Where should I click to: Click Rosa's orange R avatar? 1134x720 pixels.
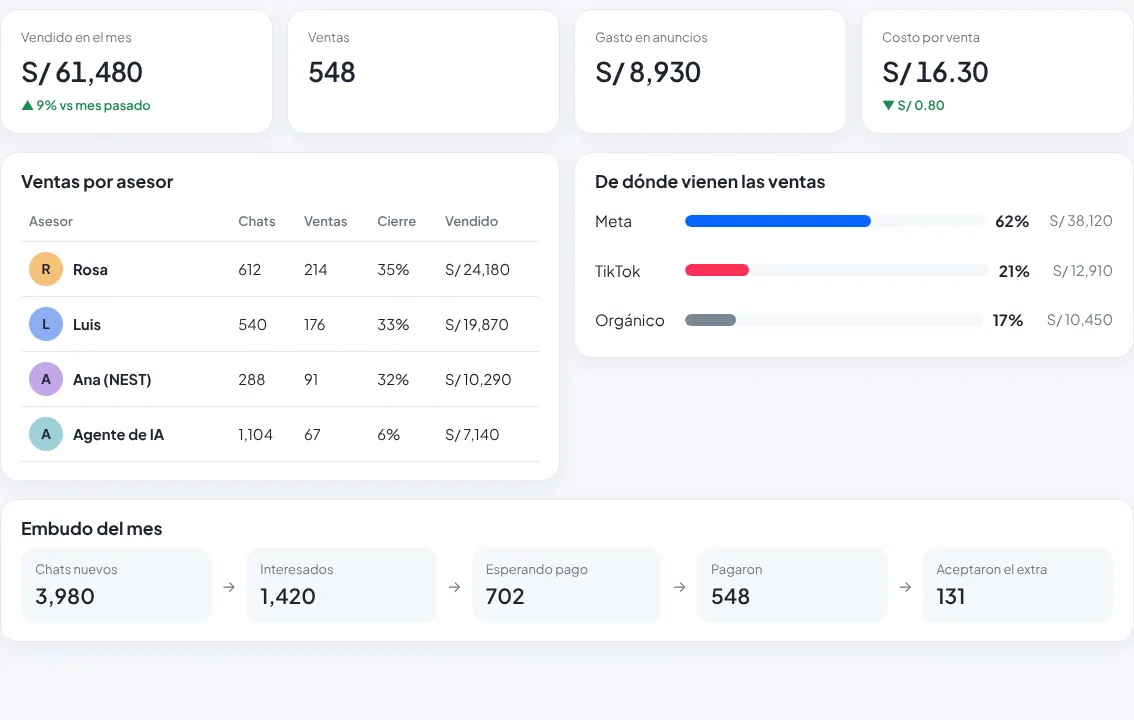pos(46,270)
